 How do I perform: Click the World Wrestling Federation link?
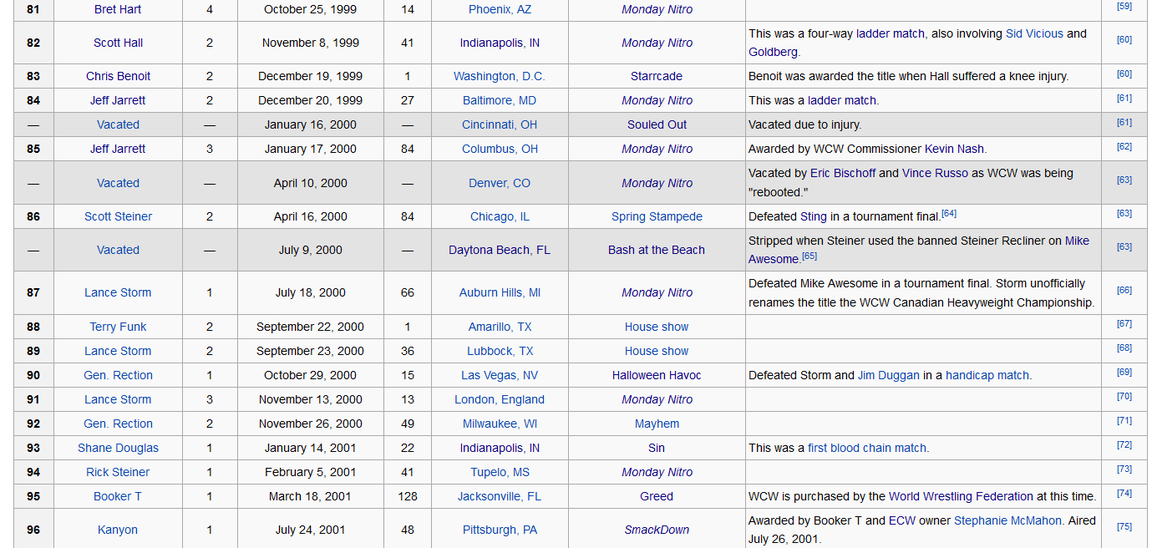click(961, 497)
